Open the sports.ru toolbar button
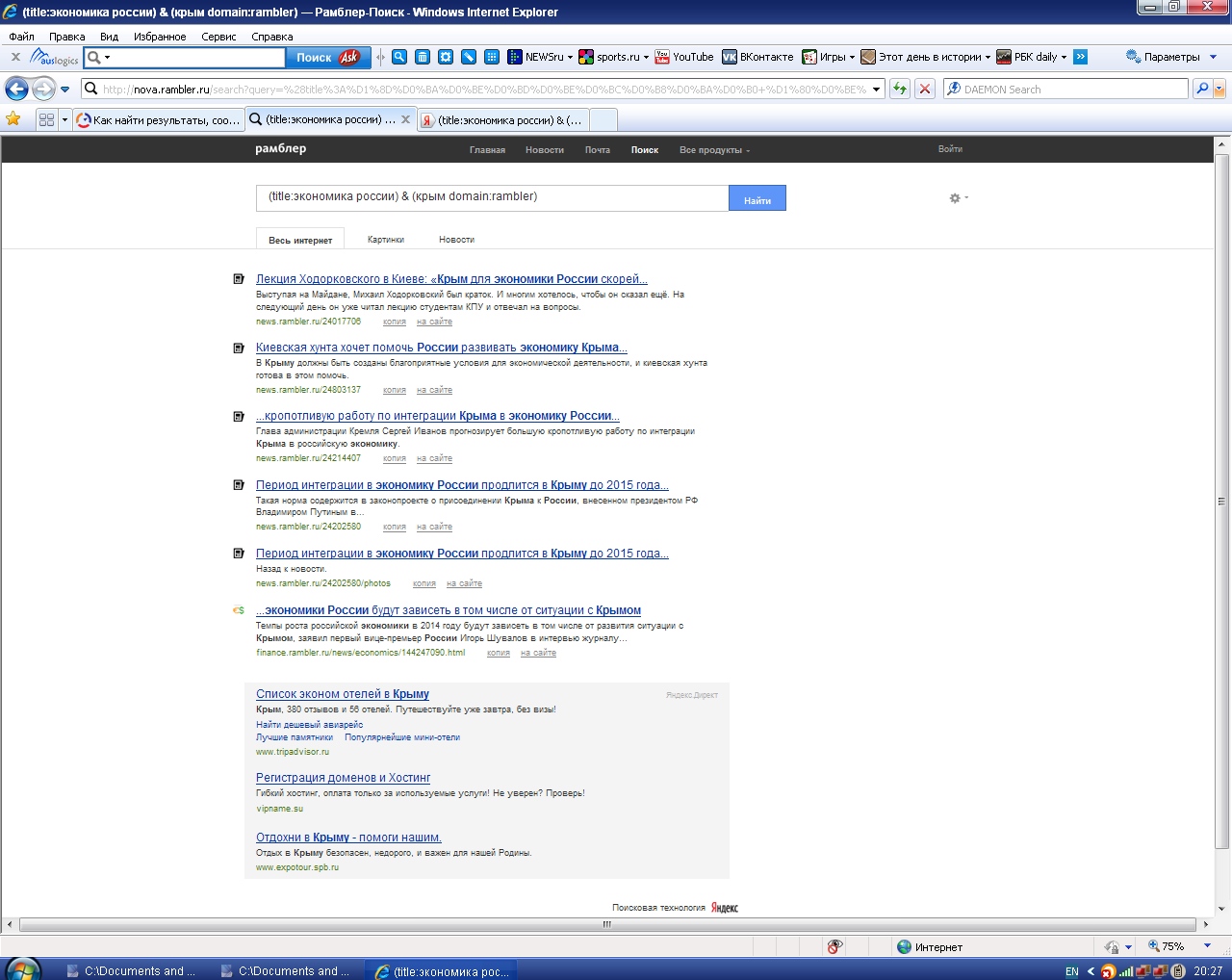The width and height of the screenshot is (1232, 980). [613, 57]
